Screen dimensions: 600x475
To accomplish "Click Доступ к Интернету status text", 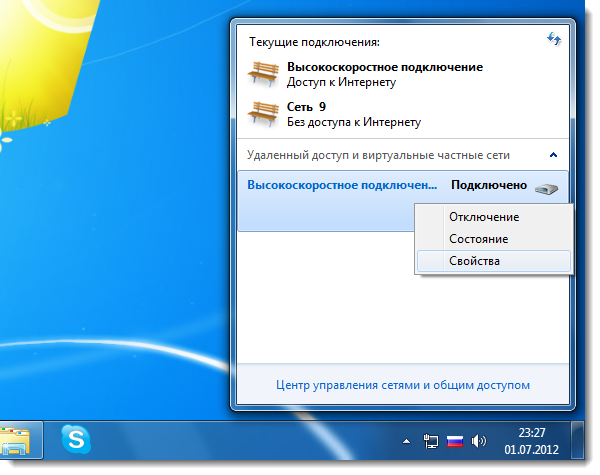I will pos(341,82).
